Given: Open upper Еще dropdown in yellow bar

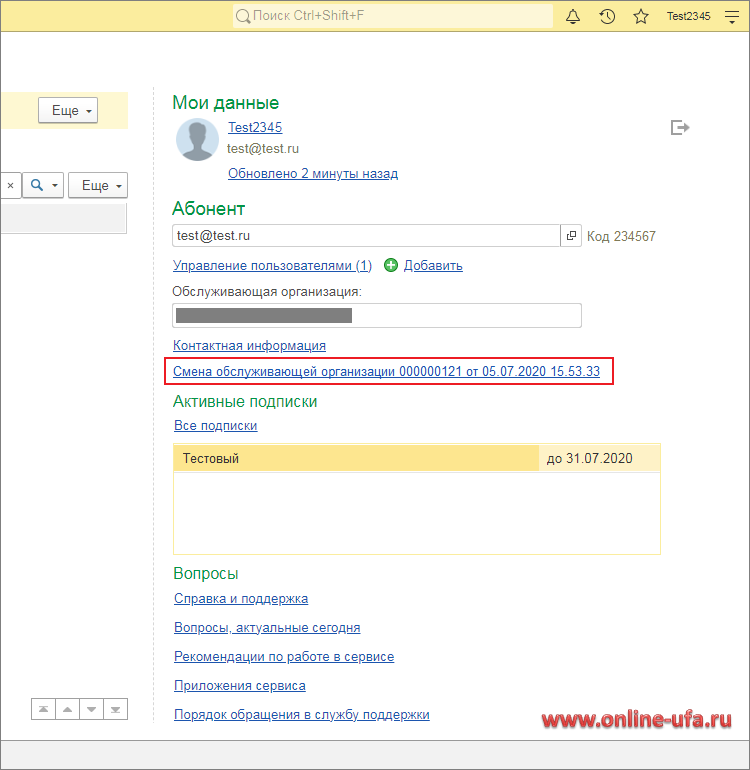Looking at the screenshot, I should (68, 110).
